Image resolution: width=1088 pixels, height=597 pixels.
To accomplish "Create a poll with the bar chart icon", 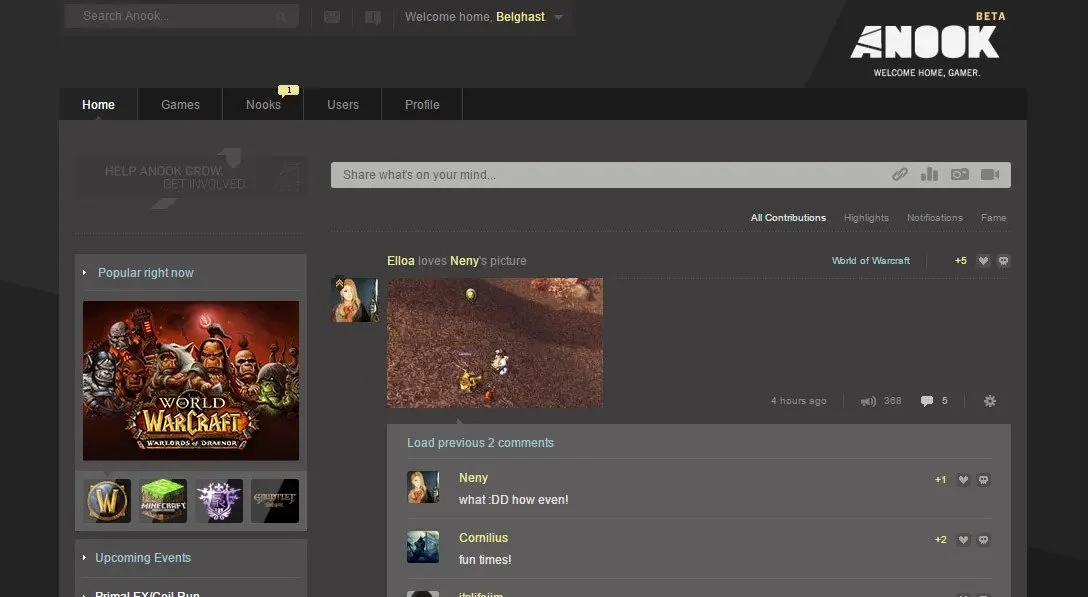I will [x=929, y=174].
